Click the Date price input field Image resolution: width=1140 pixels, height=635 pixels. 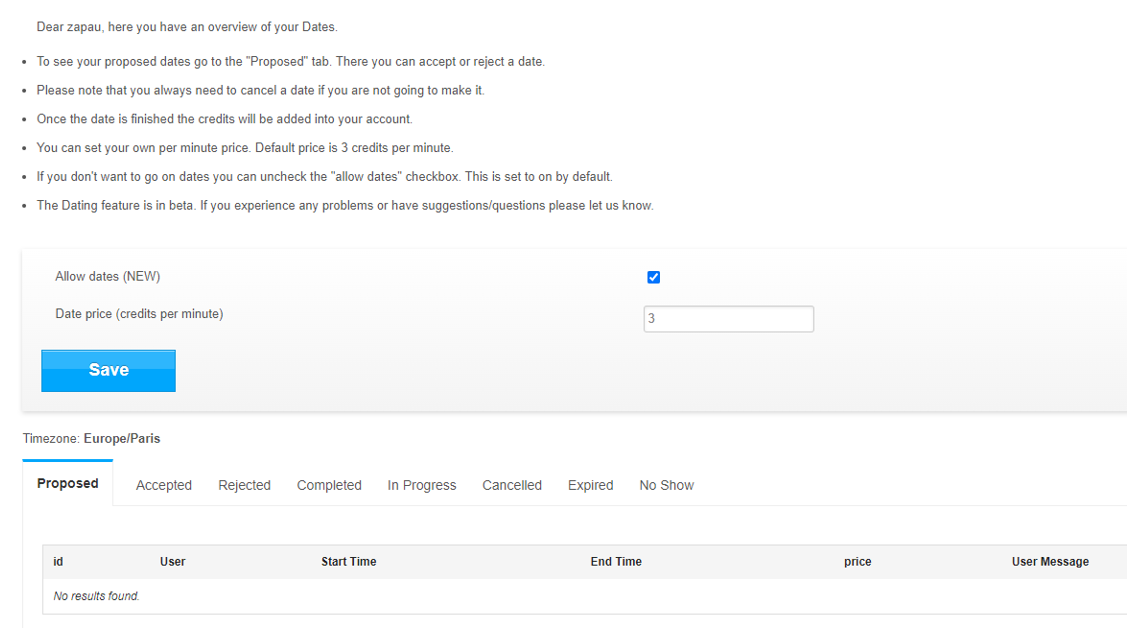tap(728, 319)
